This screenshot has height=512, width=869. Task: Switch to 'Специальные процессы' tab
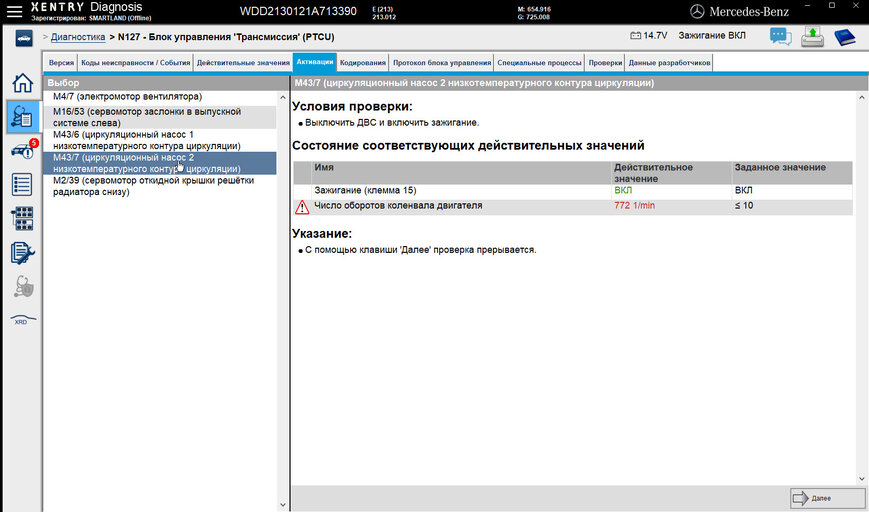[539, 63]
